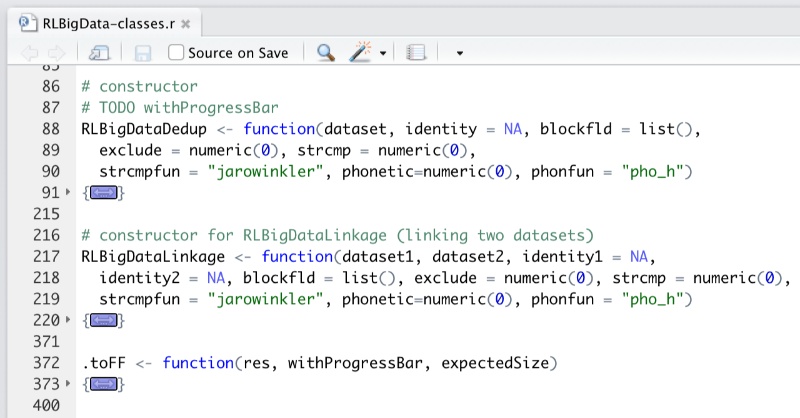Open Find/Replace magnifier icon
The width and height of the screenshot is (800, 418).
point(326,53)
